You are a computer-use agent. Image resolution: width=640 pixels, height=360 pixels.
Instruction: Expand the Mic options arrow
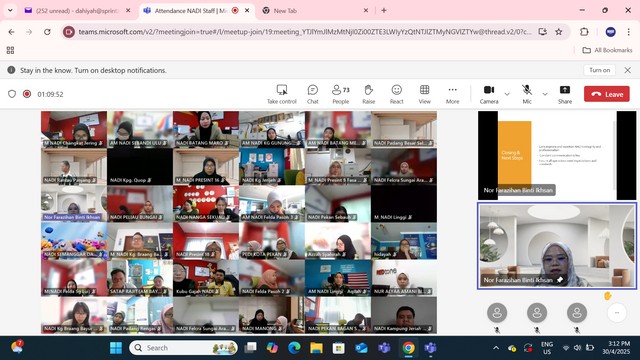point(545,94)
